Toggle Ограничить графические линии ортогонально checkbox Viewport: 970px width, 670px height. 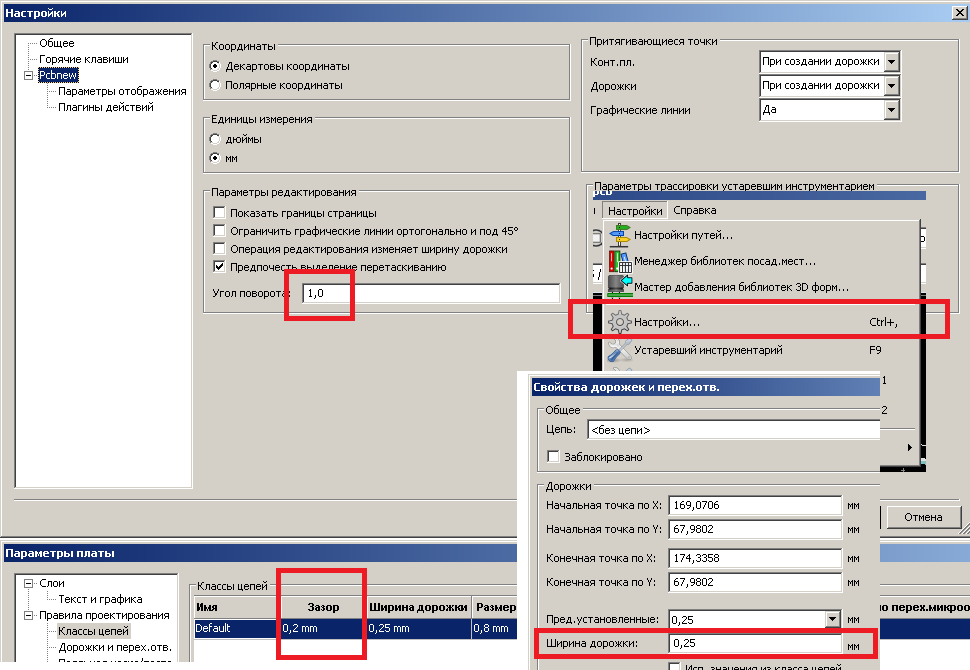point(219,230)
